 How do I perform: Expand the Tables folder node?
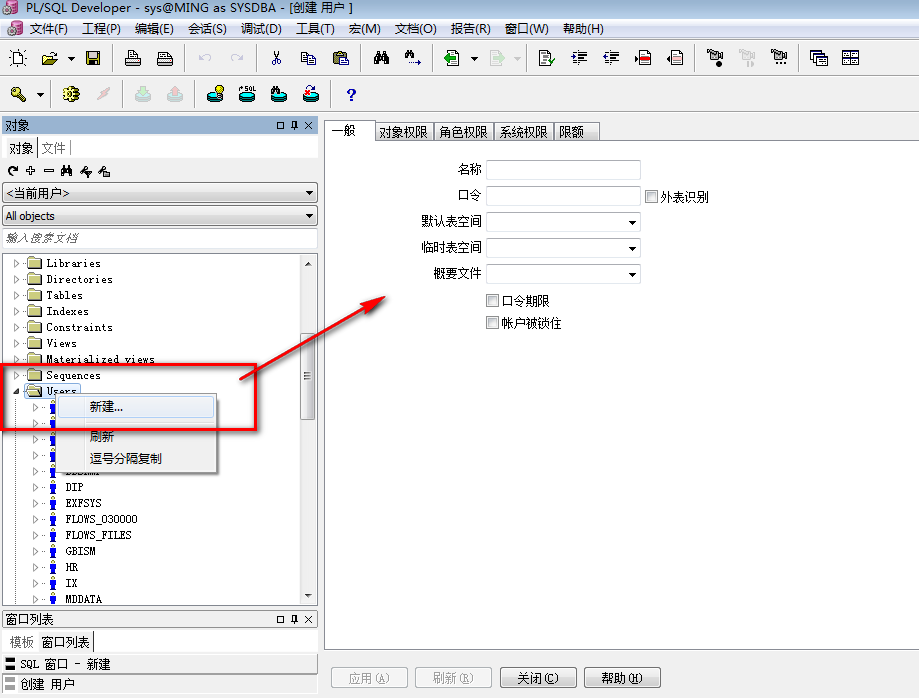16,295
